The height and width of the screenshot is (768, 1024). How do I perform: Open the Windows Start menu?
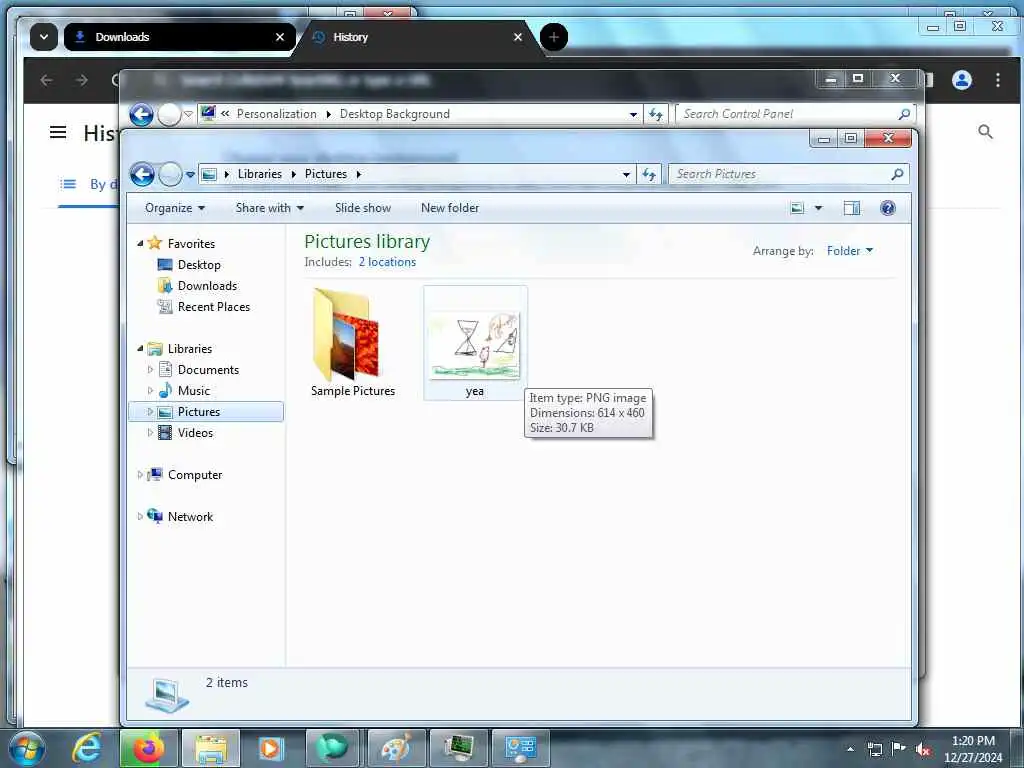tap(27, 748)
